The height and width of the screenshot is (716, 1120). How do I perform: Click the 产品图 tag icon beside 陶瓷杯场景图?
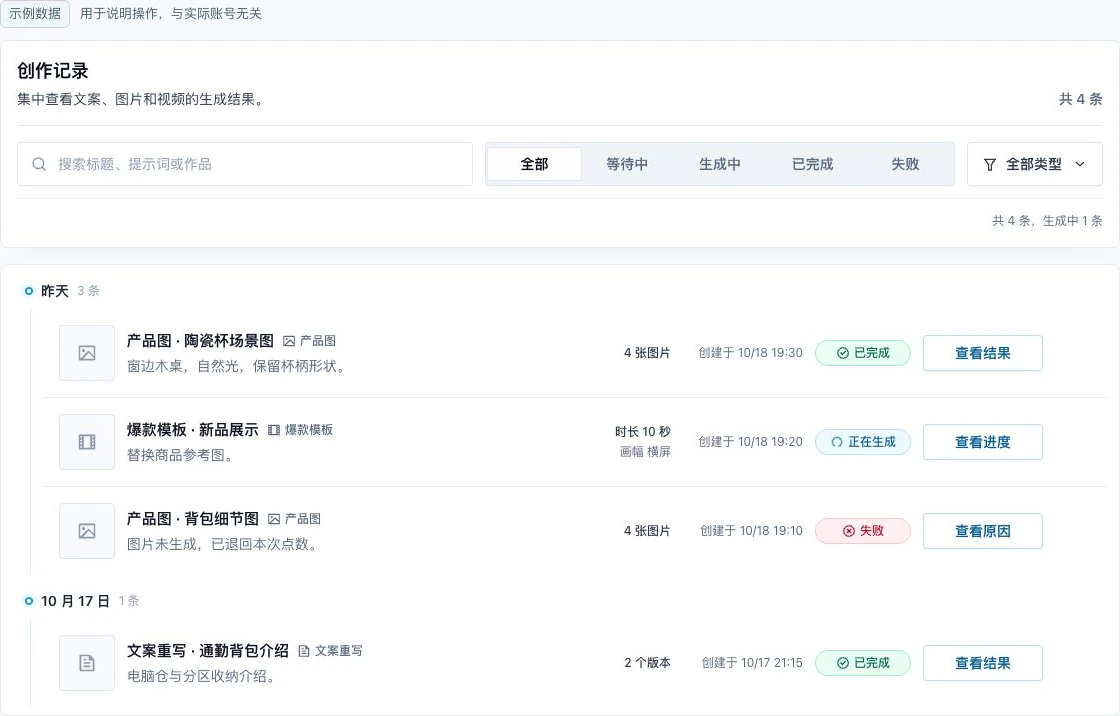tap(289, 341)
